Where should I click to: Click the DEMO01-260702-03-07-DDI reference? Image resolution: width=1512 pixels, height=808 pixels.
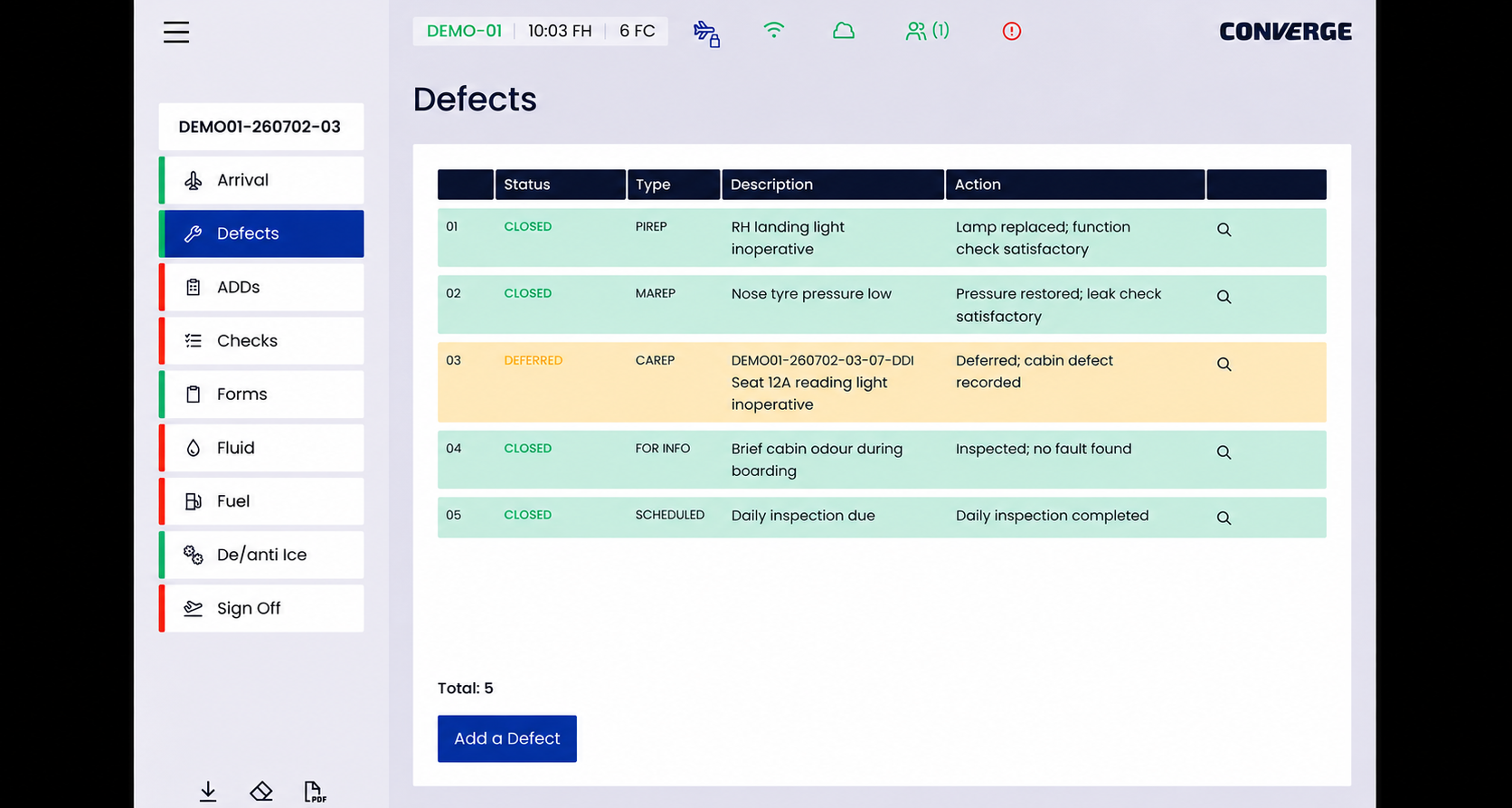(822, 360)
